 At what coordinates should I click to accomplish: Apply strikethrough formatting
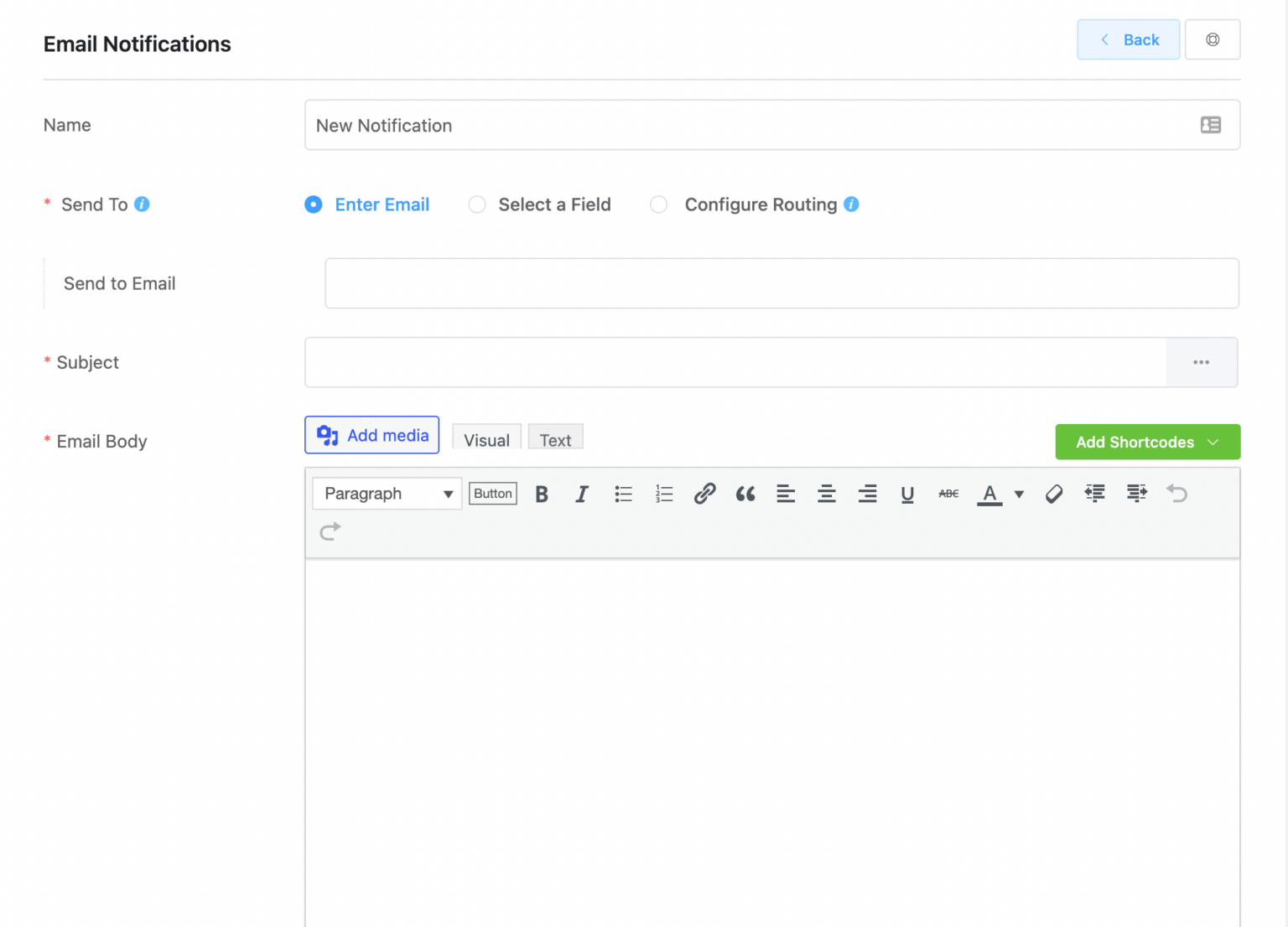coord(948,494)
